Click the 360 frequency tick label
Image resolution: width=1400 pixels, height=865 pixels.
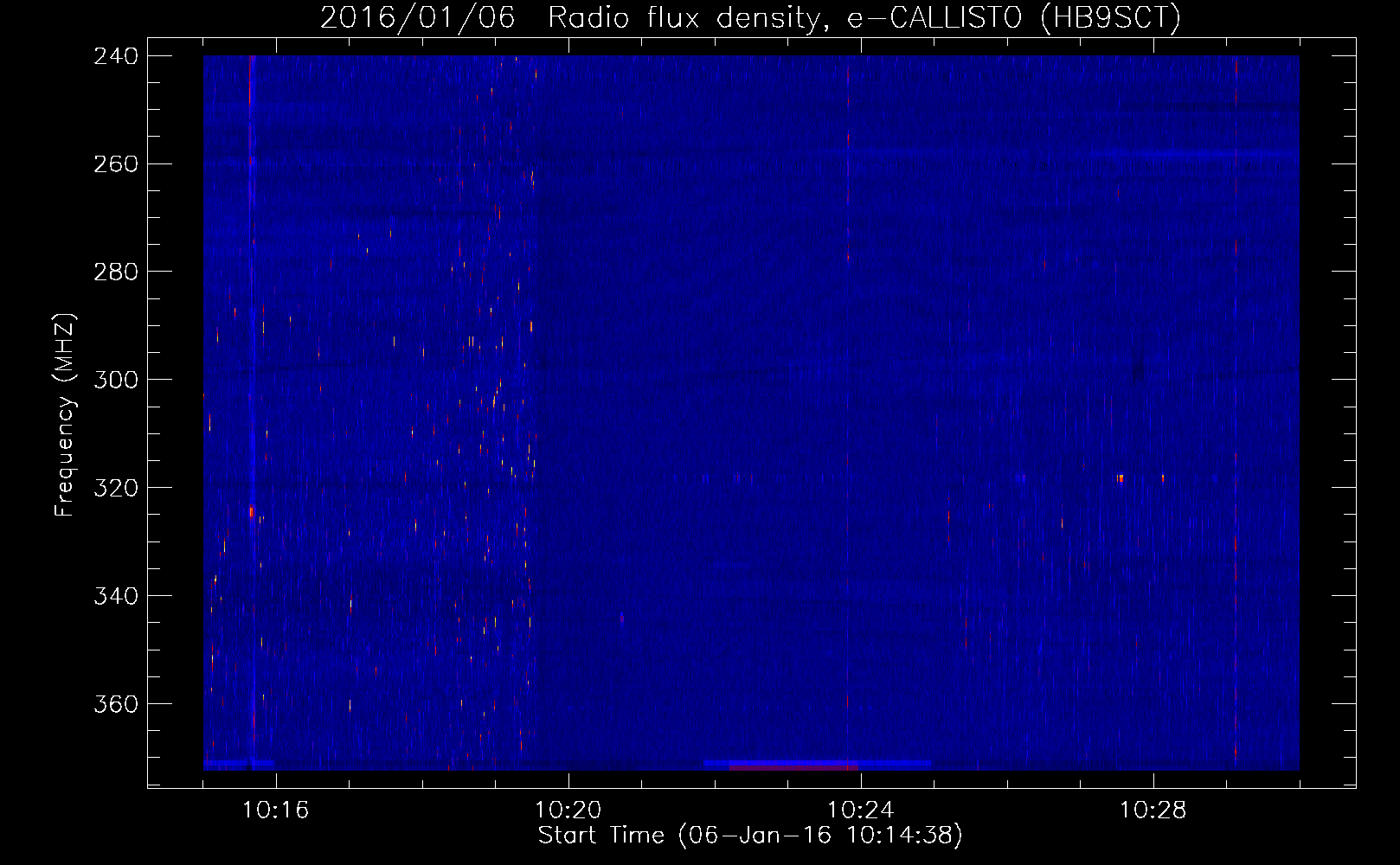pyautogui.click(x=116, y=705)
